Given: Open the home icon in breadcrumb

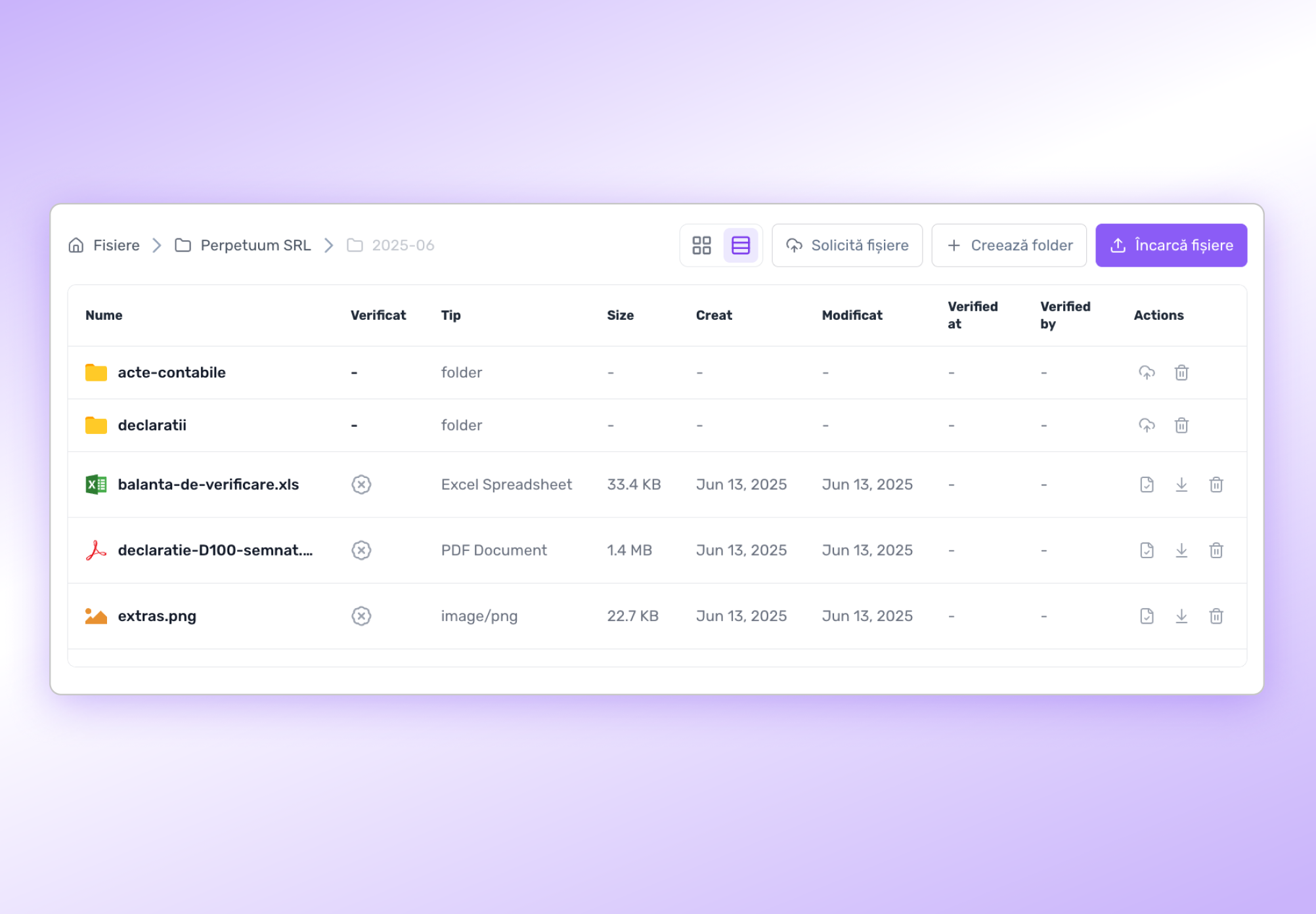Looking at the screenshot, I should [76, 245].
